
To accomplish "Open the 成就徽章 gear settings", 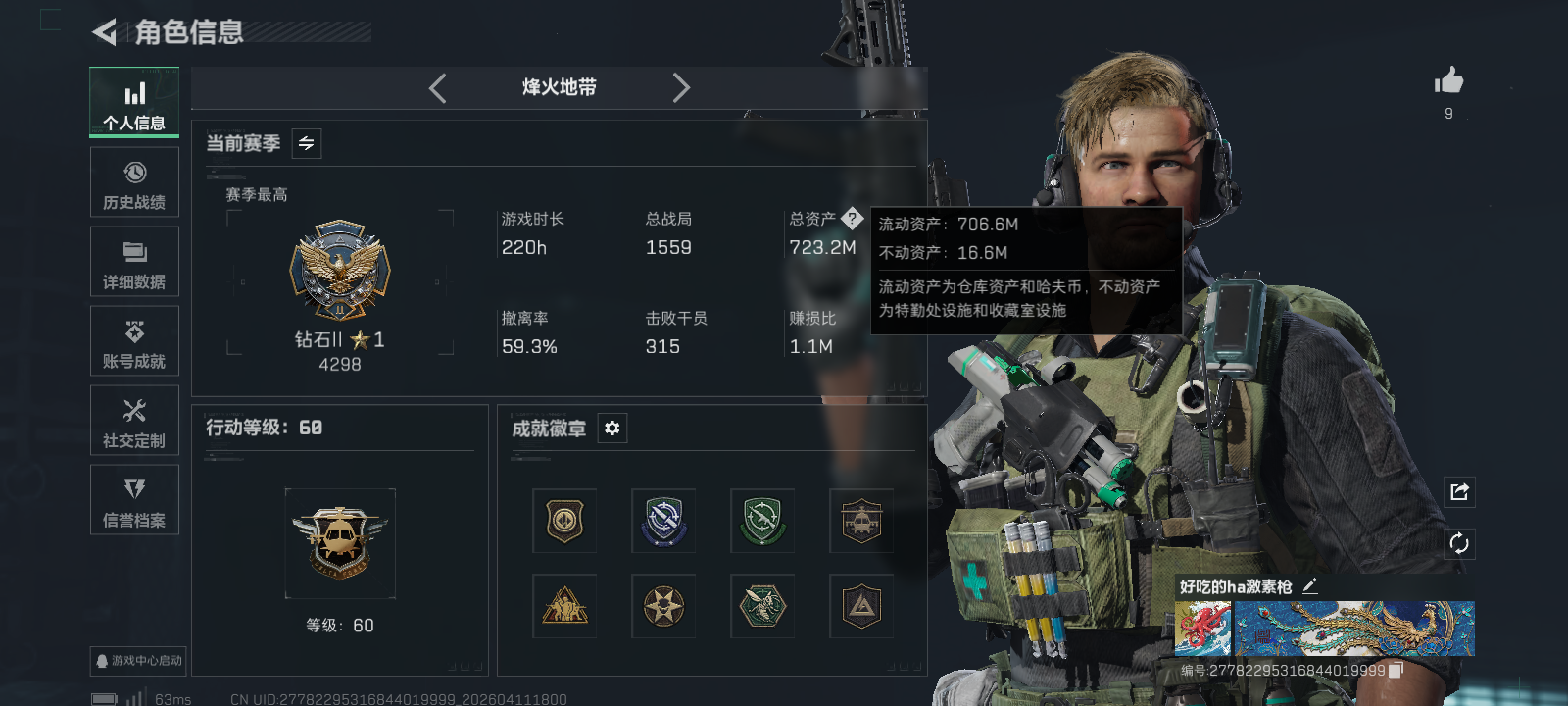I will (x=612, y=429).
